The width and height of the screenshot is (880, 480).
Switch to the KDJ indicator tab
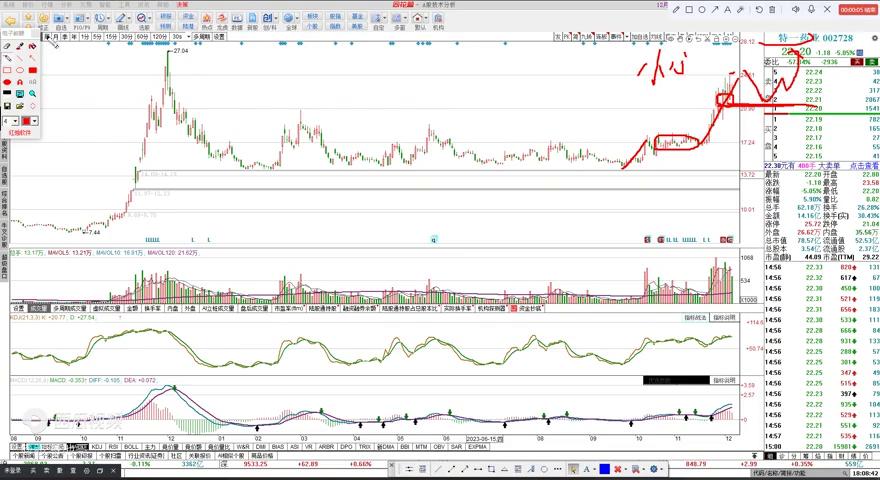coord(97,447)
